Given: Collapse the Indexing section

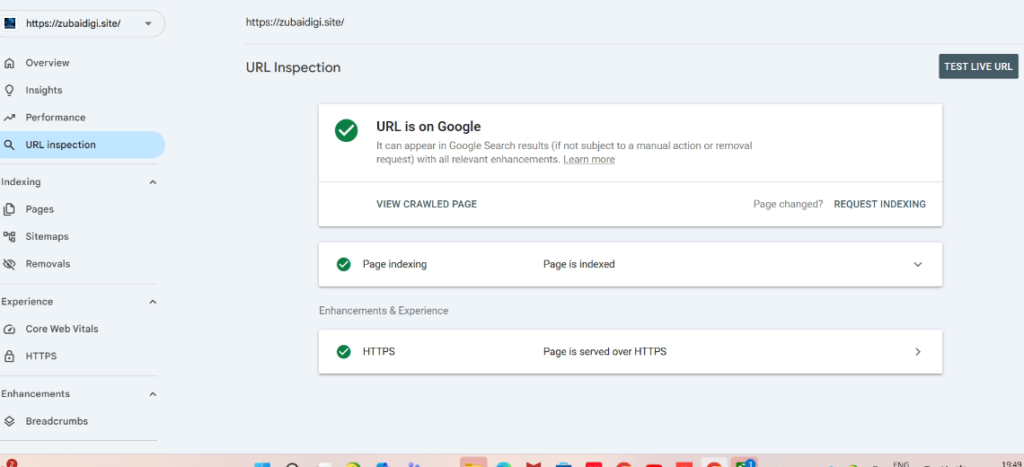Looking at the screenshot, I should [153, 182].
